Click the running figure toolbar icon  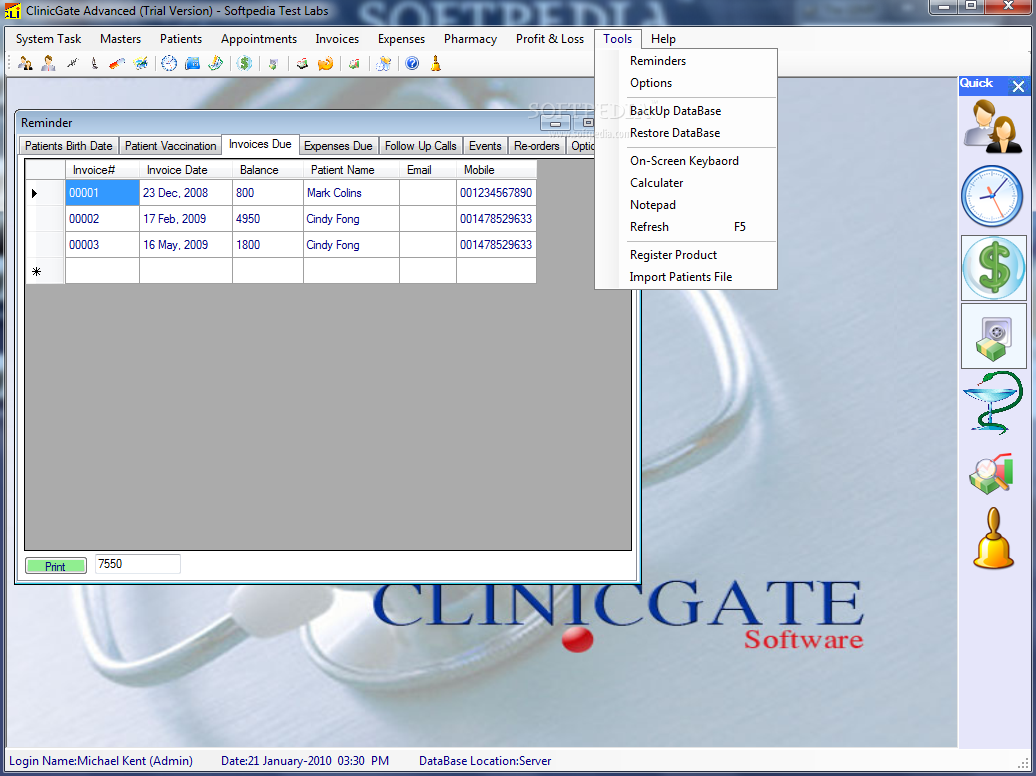point(383,63)
